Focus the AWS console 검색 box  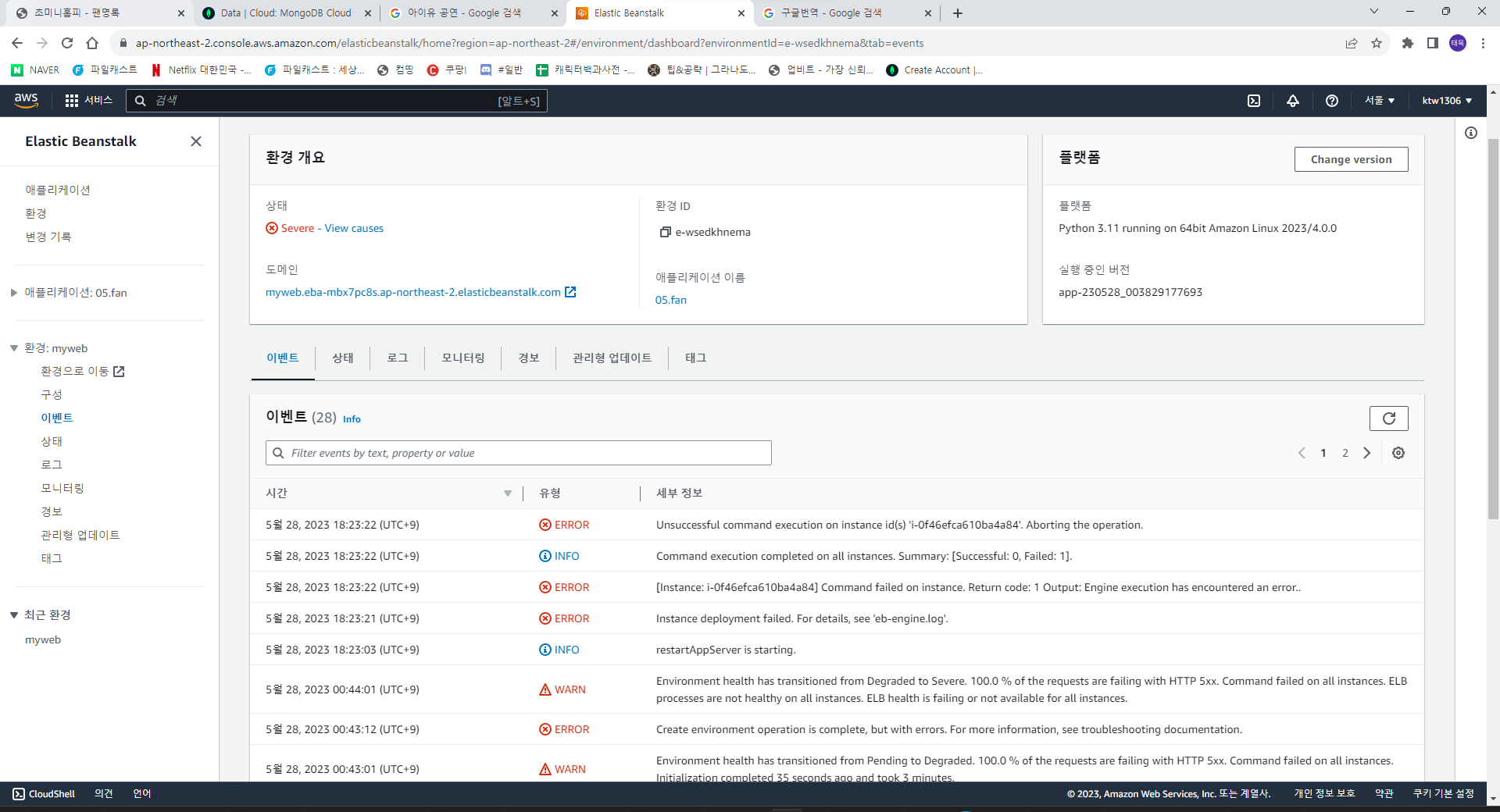pyautogui.click(x=337, y=101)
